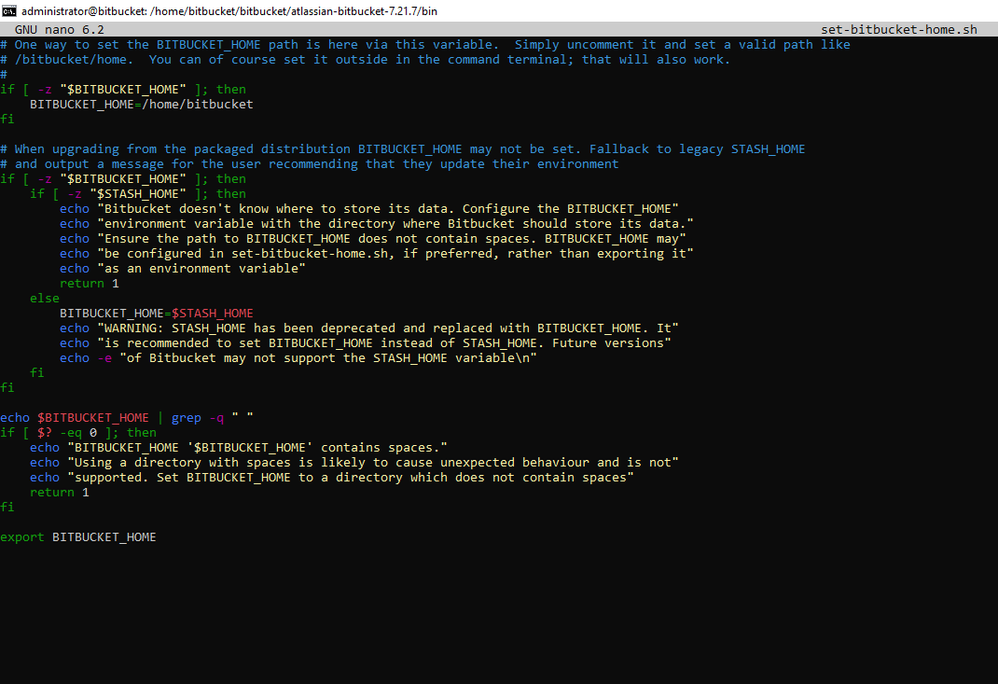Viewport: 998px width, 684px height.
Task: Click the window title path ending in atlassian-bitbucket-7.21.7/bin
Action: 229,11
